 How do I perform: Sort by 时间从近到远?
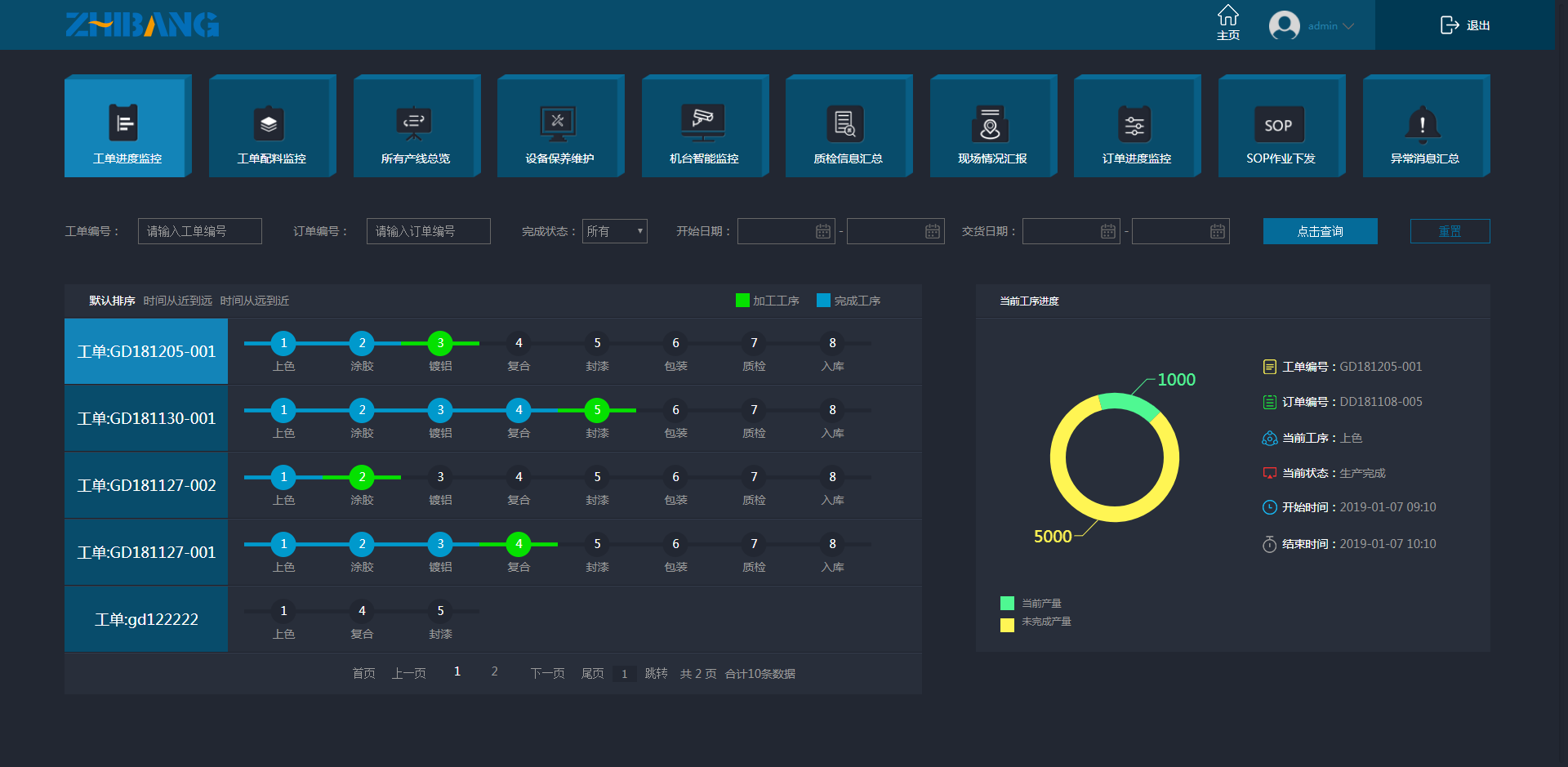[177, 301]
